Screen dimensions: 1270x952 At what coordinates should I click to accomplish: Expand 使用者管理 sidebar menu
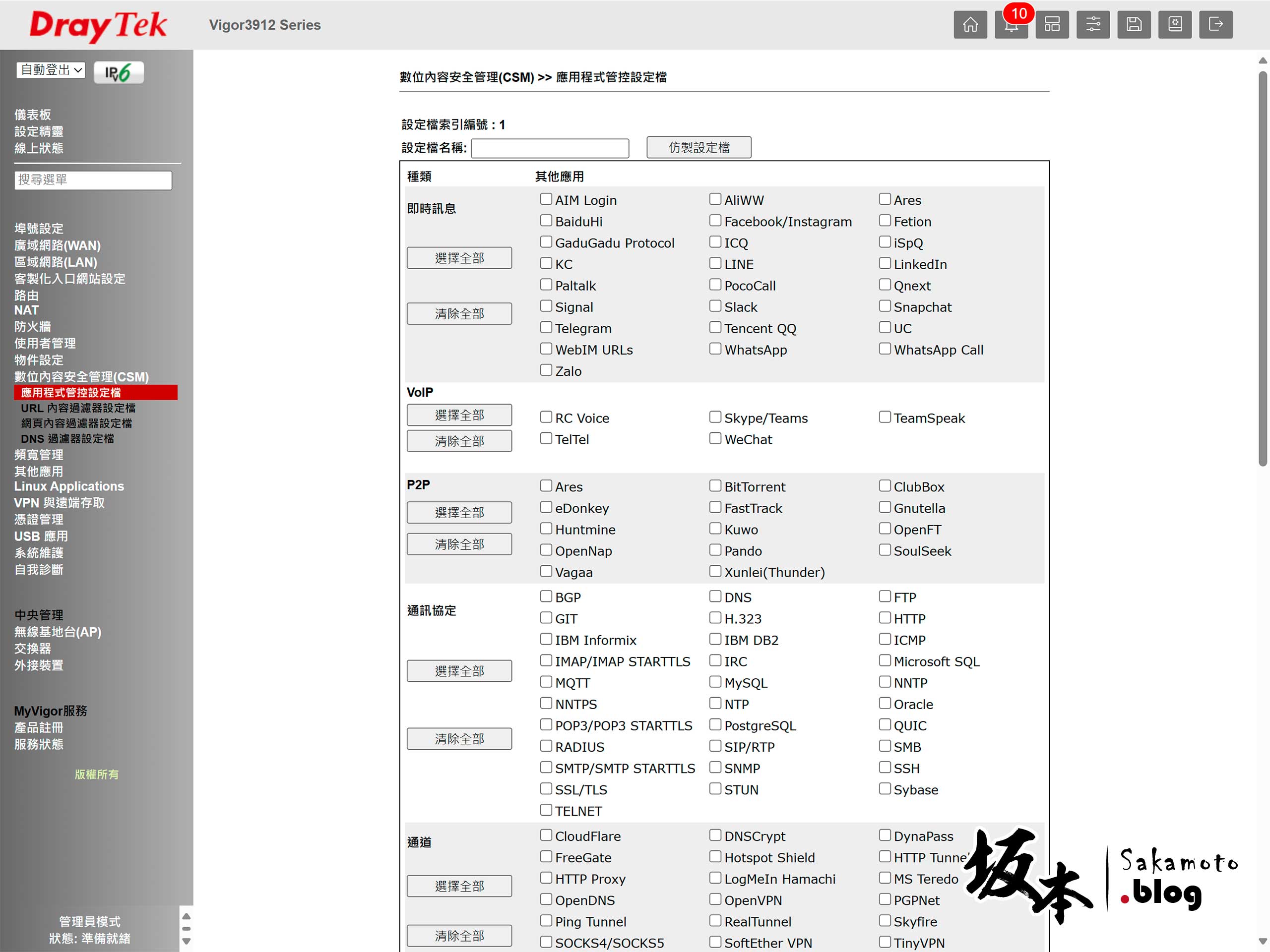point(45,343)
